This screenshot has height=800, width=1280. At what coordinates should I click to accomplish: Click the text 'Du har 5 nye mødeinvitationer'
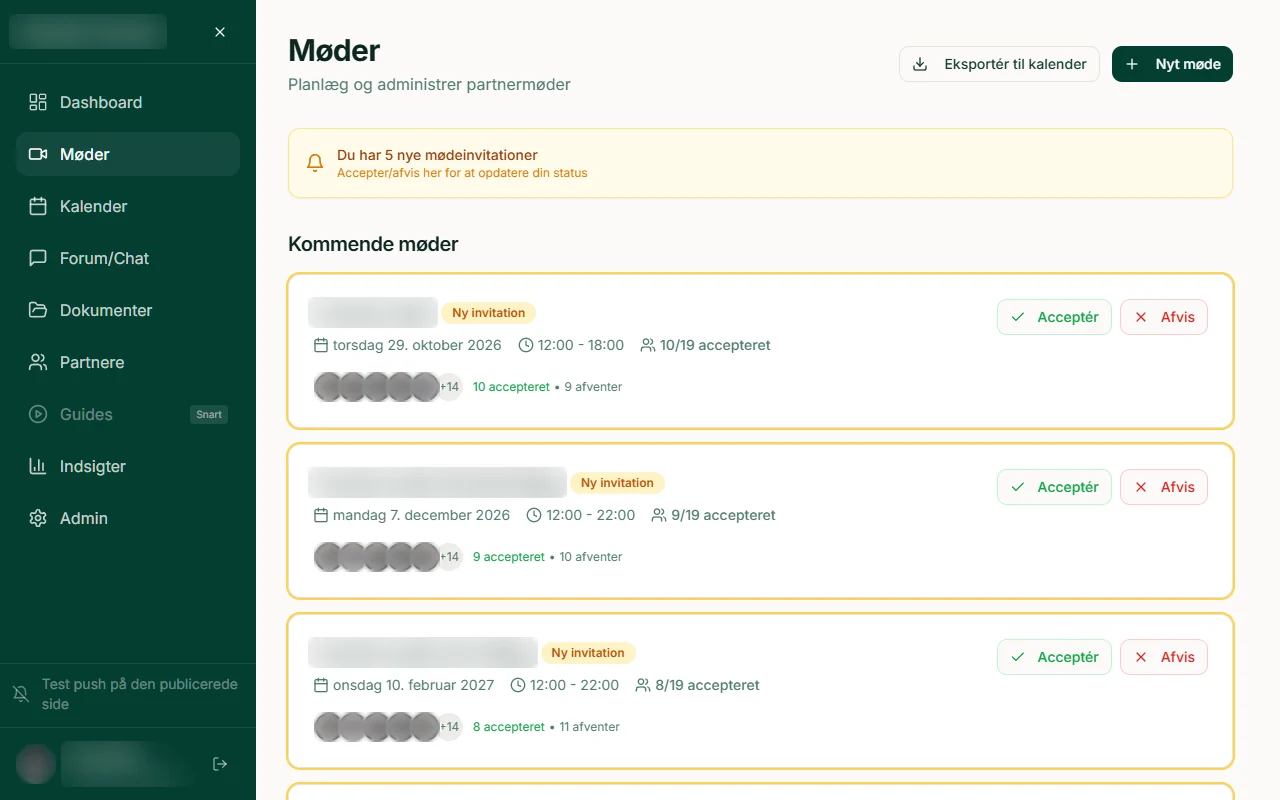coord(437,155)
